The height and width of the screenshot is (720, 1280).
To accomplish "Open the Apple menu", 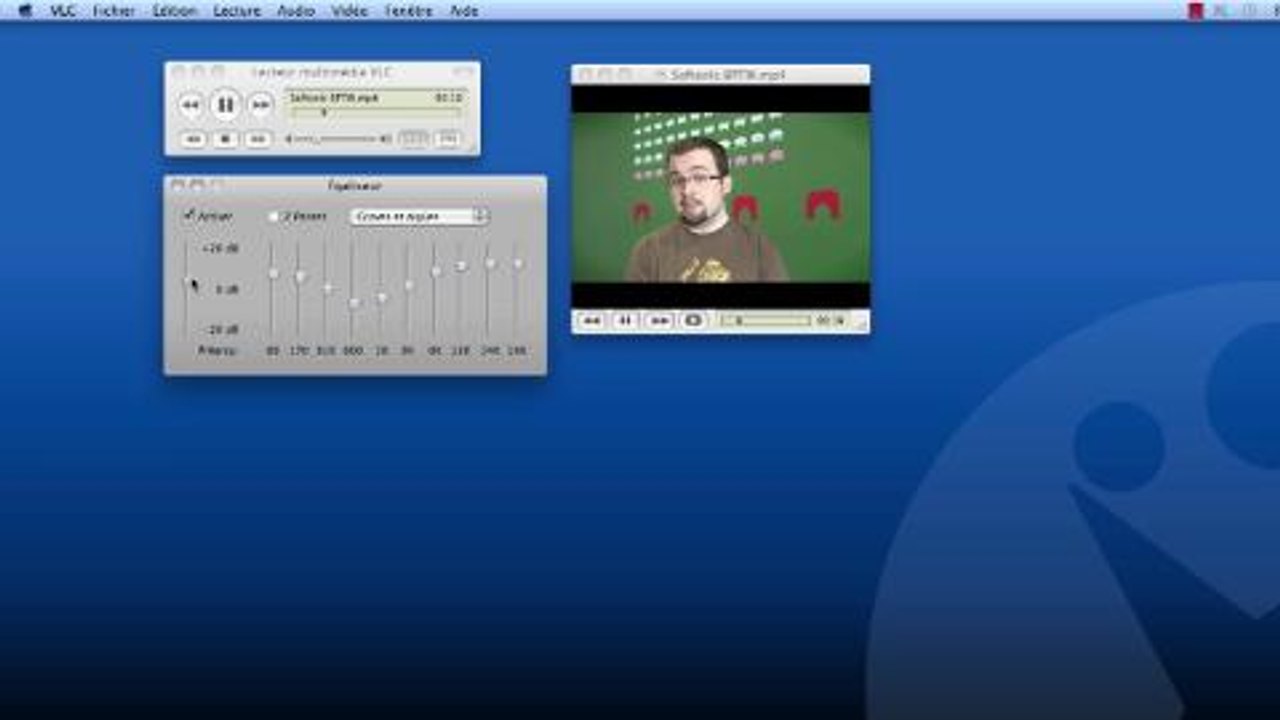I will click(25, 11).
